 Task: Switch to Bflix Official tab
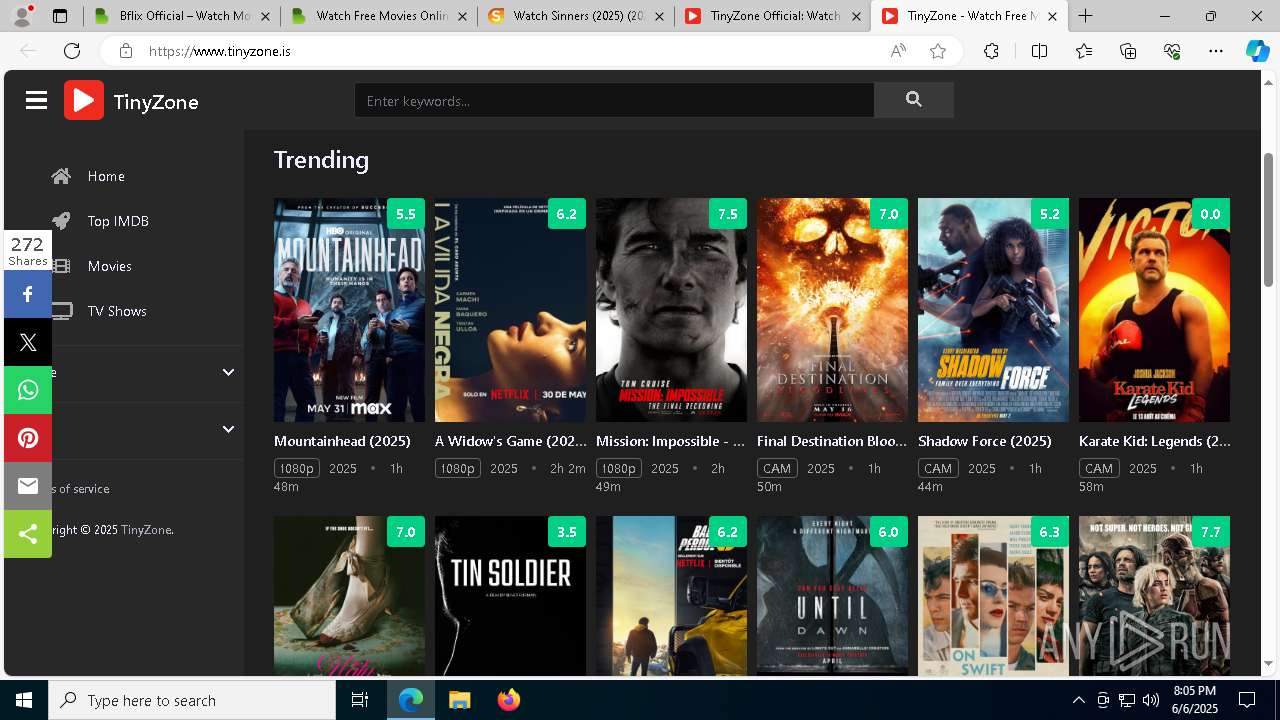tap(180, 16)
